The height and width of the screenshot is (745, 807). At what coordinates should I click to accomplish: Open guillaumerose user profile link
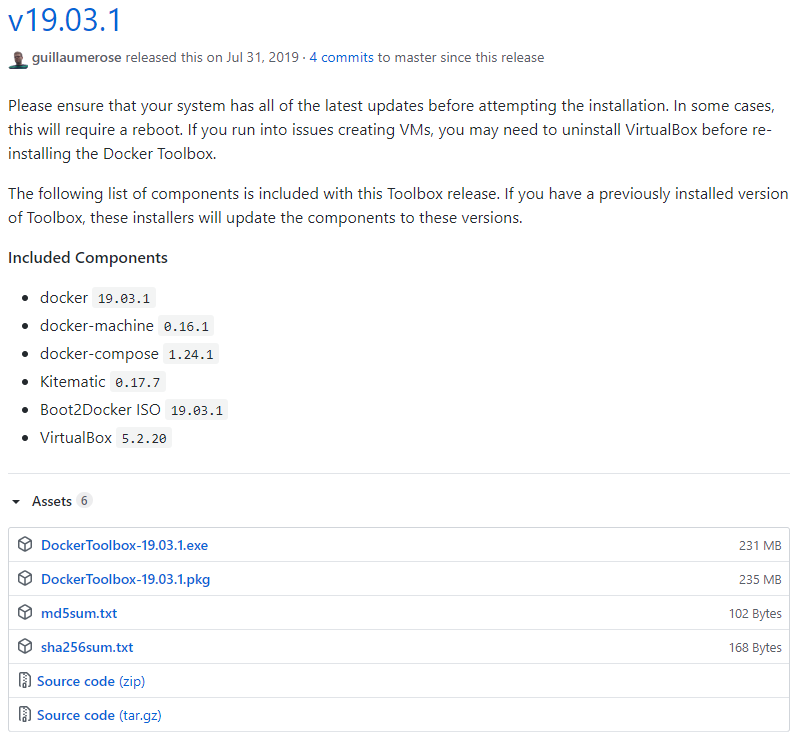point(77,58)
